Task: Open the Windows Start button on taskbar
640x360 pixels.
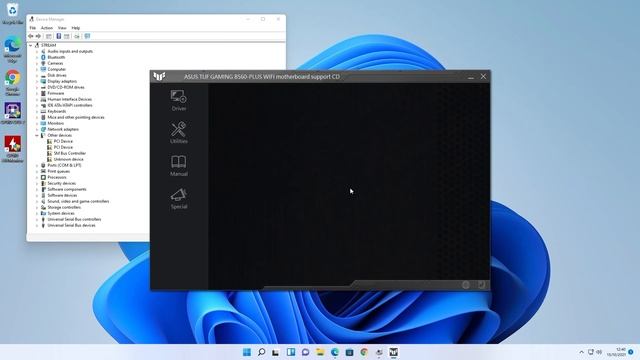Action: (247, 352)
